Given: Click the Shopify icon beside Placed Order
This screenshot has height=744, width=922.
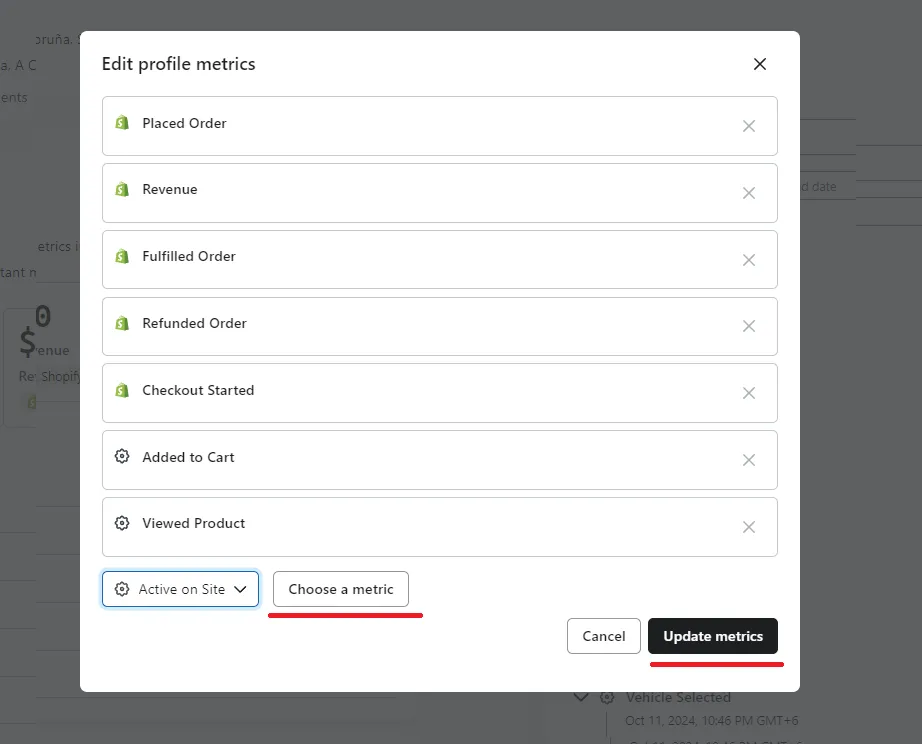Looking at the screenshot, I should click(122, 123).
